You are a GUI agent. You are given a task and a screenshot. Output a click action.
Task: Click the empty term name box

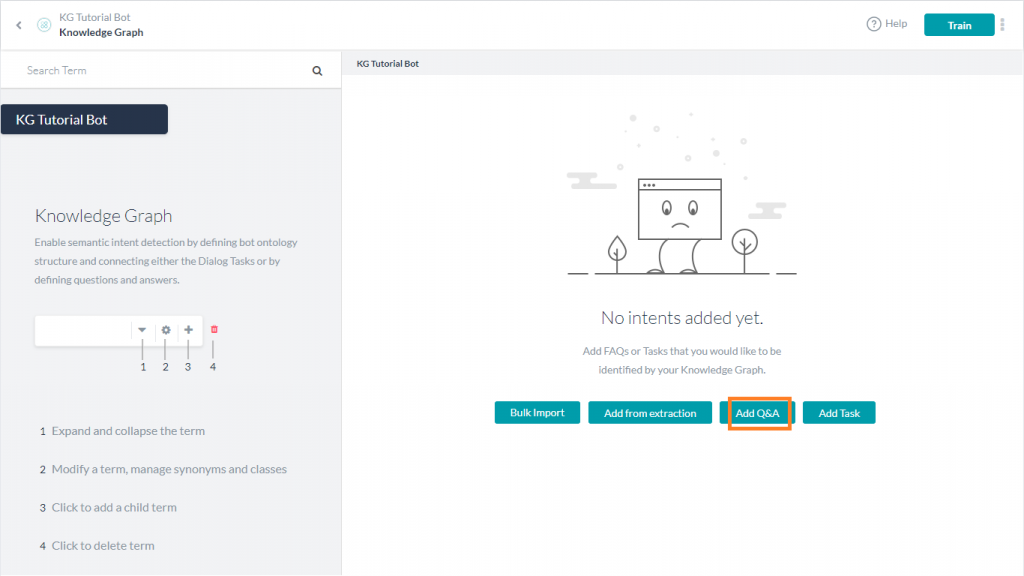coord(83,330)
